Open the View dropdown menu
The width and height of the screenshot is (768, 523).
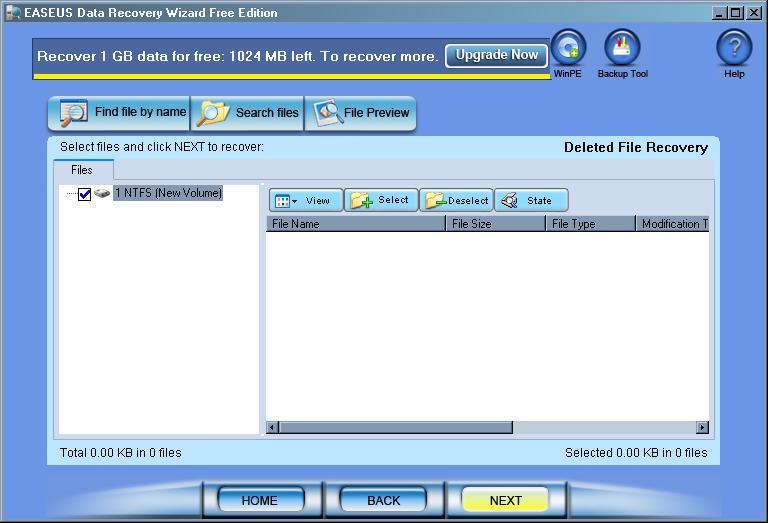(x=306, y=200)
